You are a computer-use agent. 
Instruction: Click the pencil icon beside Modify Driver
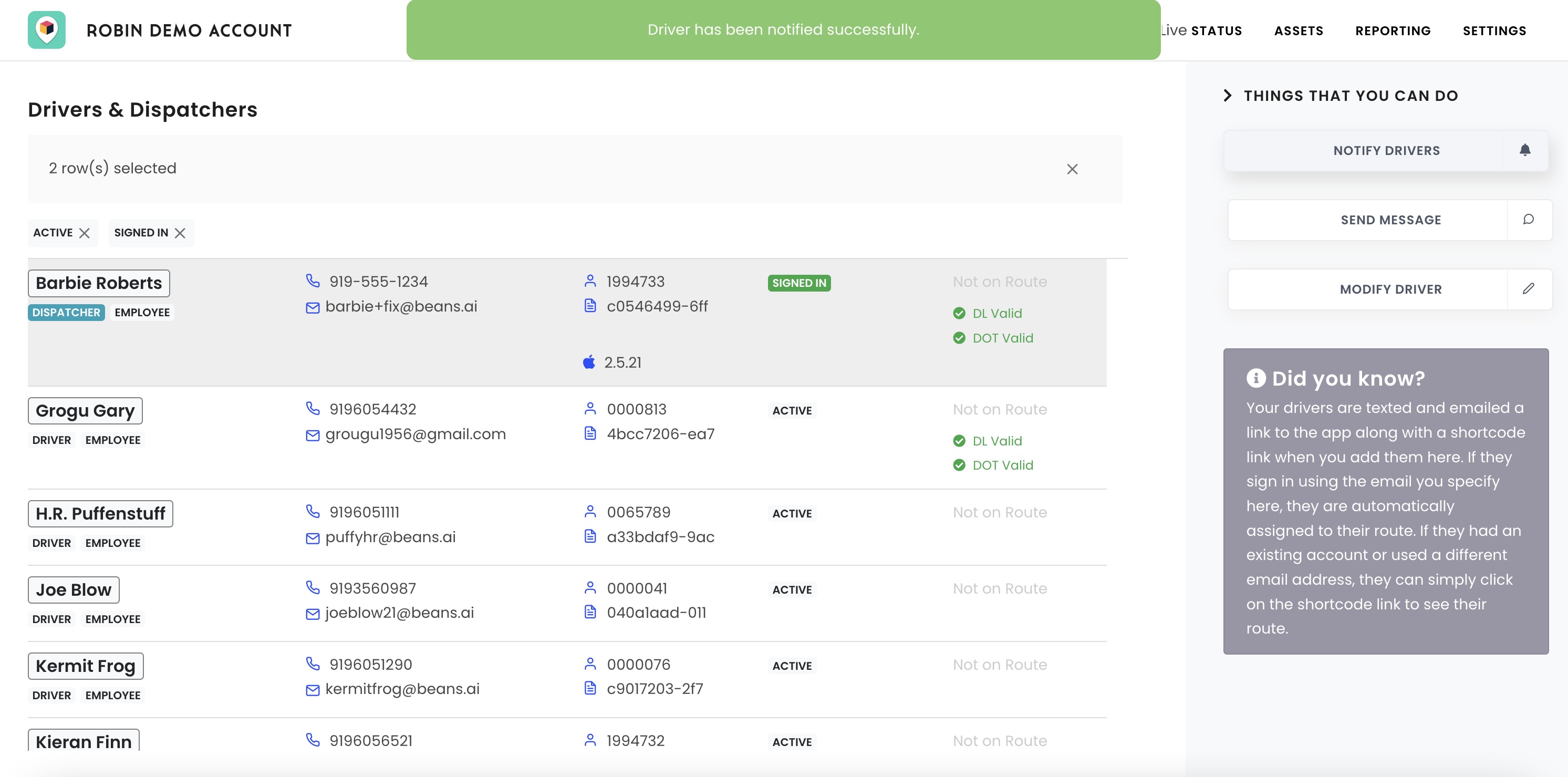(x=1529, y=288)
